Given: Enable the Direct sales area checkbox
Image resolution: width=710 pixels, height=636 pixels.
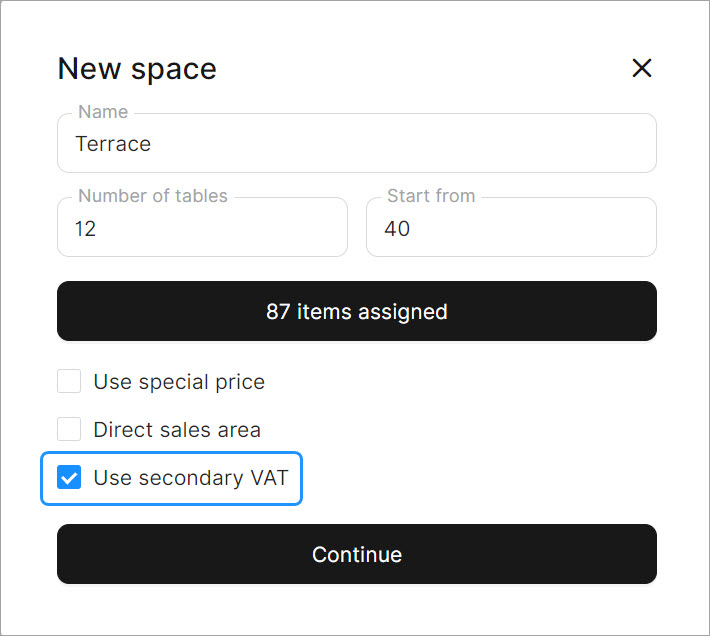Looking at the screenshot, I should click(69, 430).
